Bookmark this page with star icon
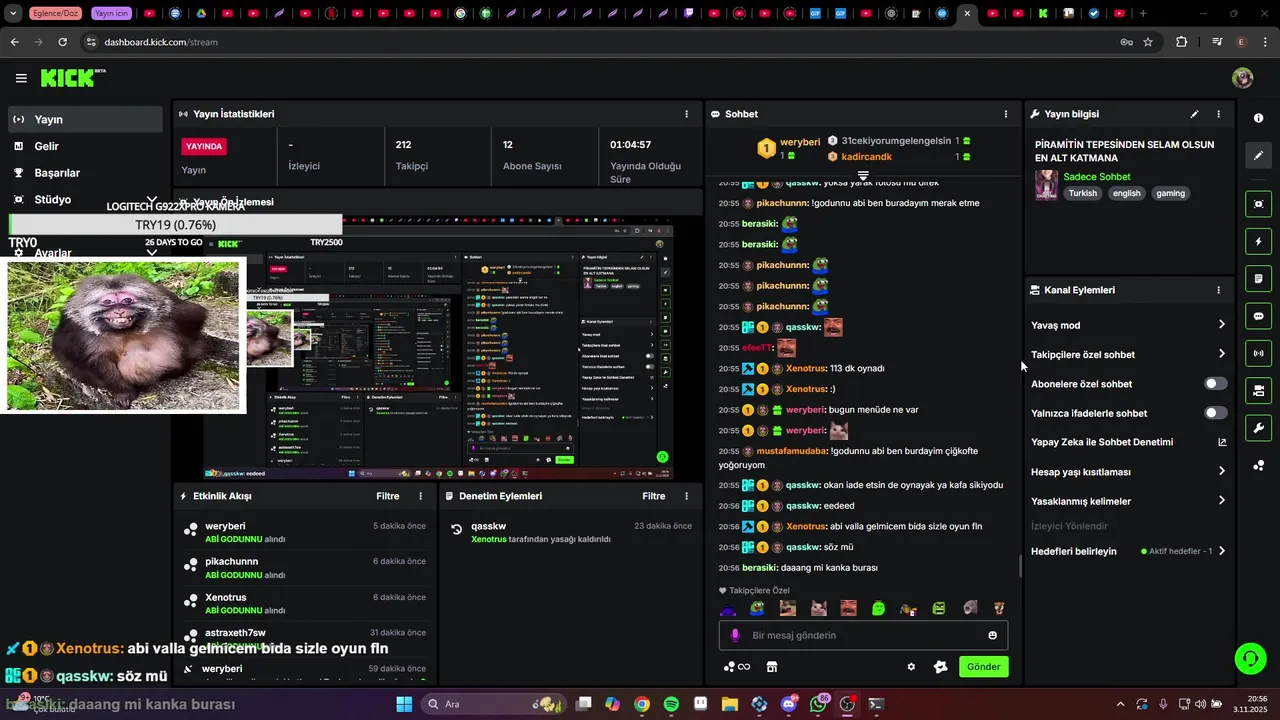Screen dimensions: 1280x720 [1148, 42]
